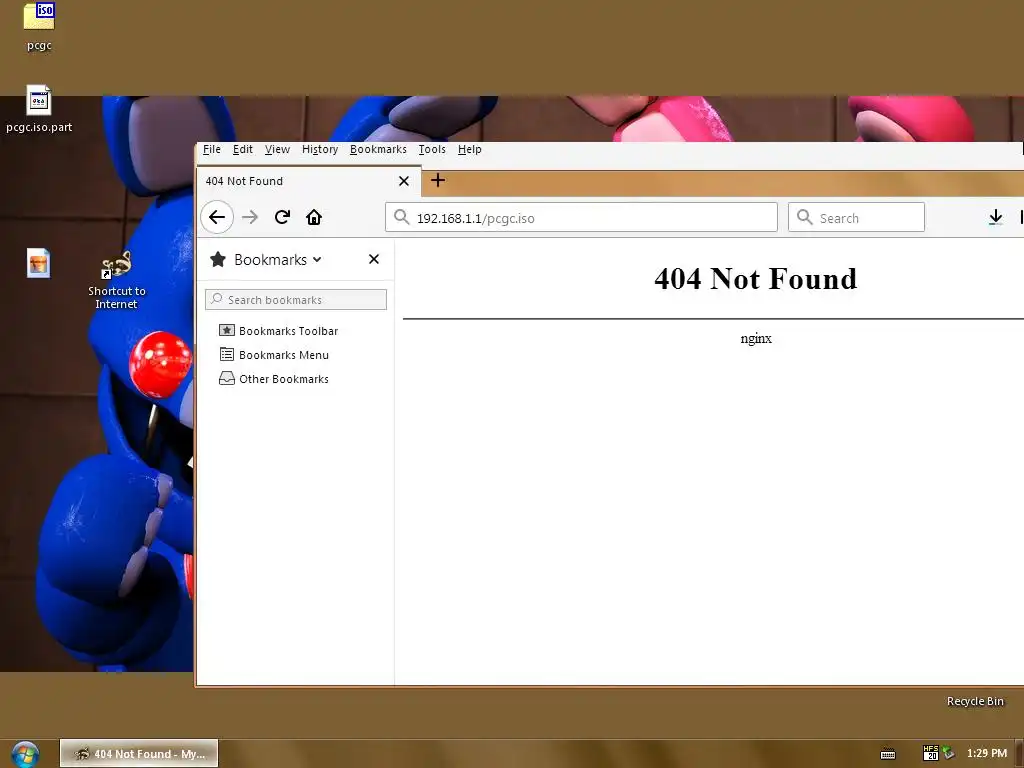Open the downloads arrow in toolbar

click(x=995, y=217)
